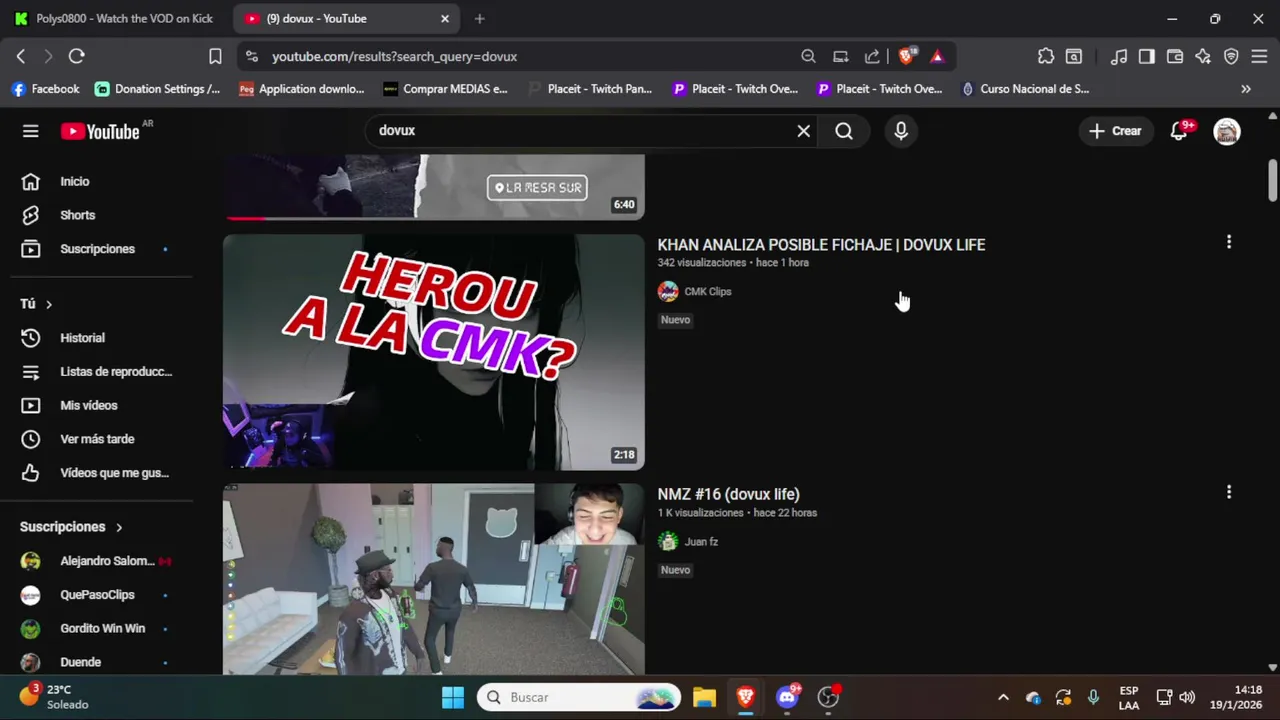Open the Juan fz channel name
This screenshot has height=720, width=1280.
[701, 542]
